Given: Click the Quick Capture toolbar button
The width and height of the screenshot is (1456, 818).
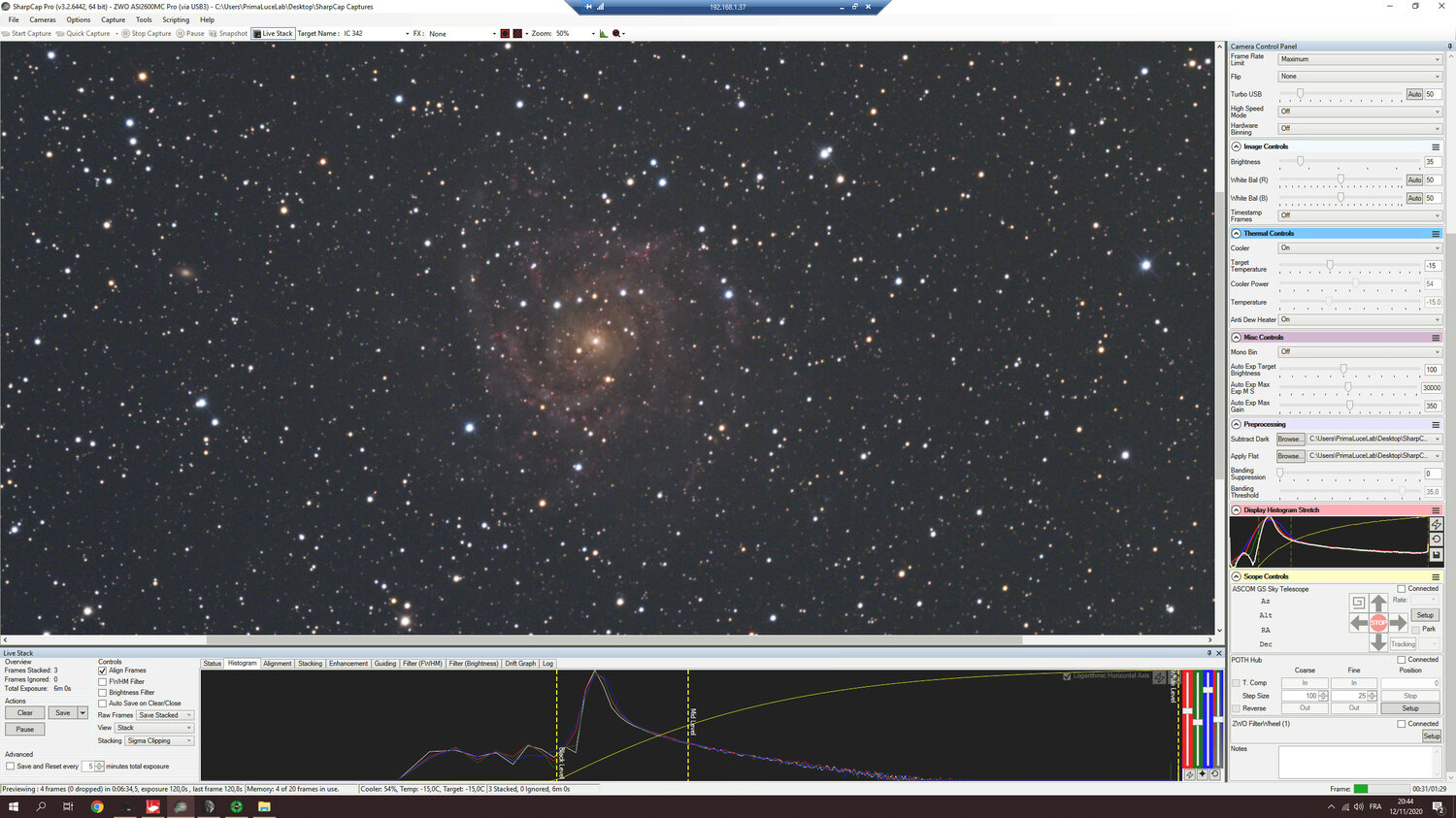Looking at the screenshot, I should (83, 33).
